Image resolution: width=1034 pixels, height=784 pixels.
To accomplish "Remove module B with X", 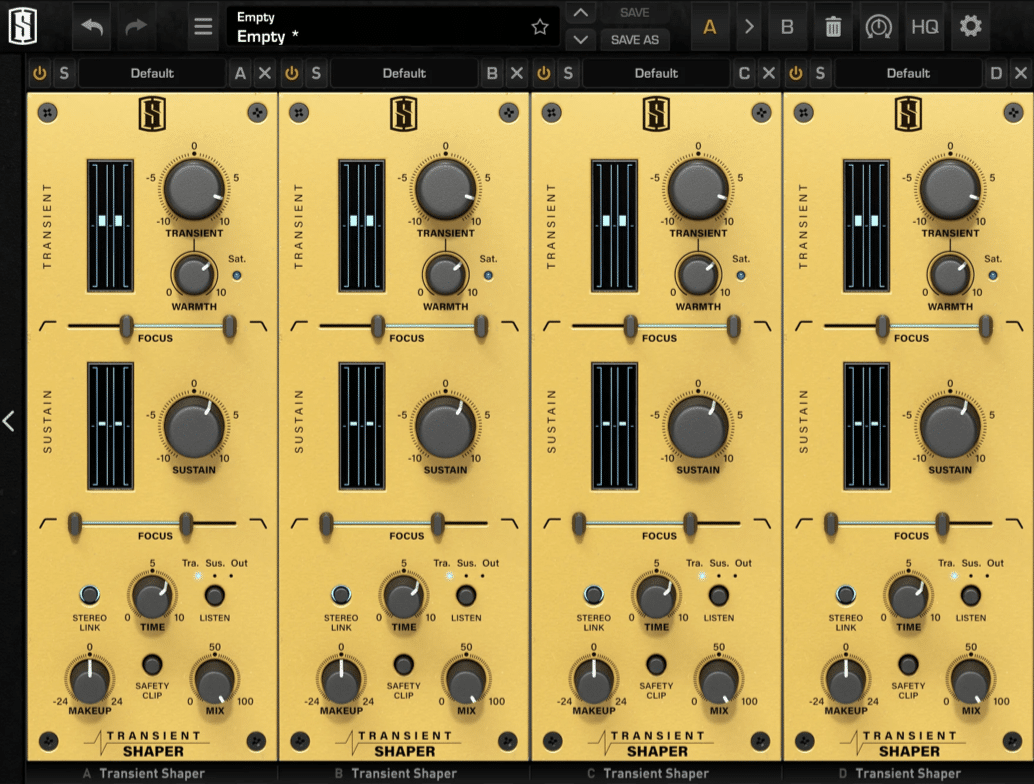I will pos(516,73).
